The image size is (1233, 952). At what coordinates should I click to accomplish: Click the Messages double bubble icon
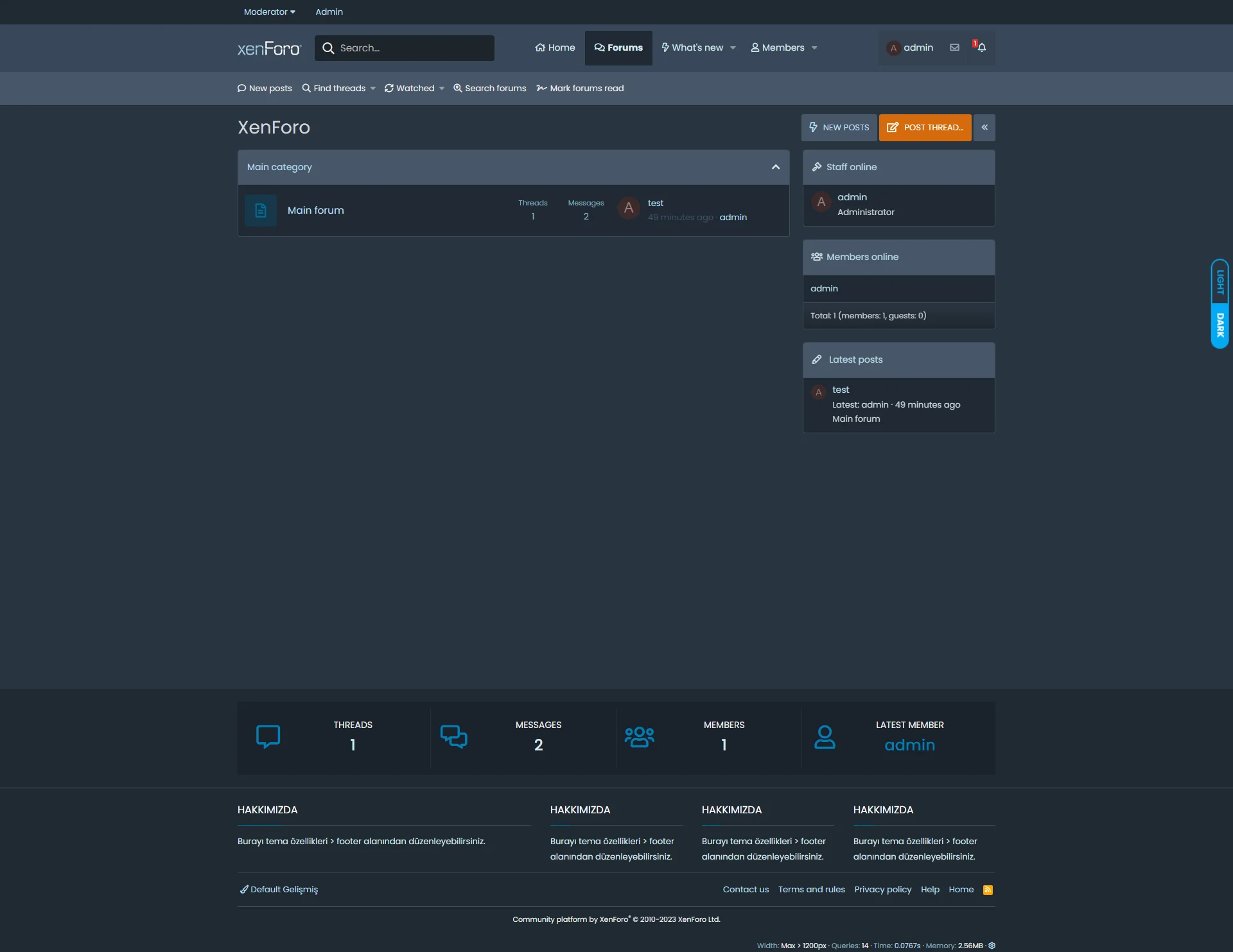coord(453,736)
